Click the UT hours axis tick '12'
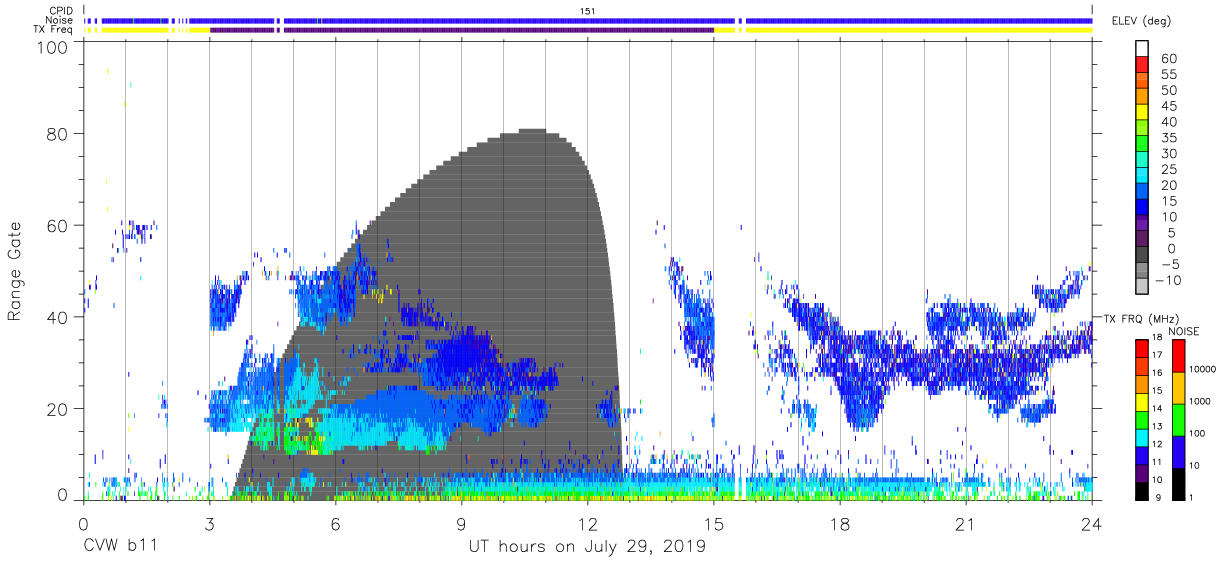The image size is (1228, 567). point(588,525)
